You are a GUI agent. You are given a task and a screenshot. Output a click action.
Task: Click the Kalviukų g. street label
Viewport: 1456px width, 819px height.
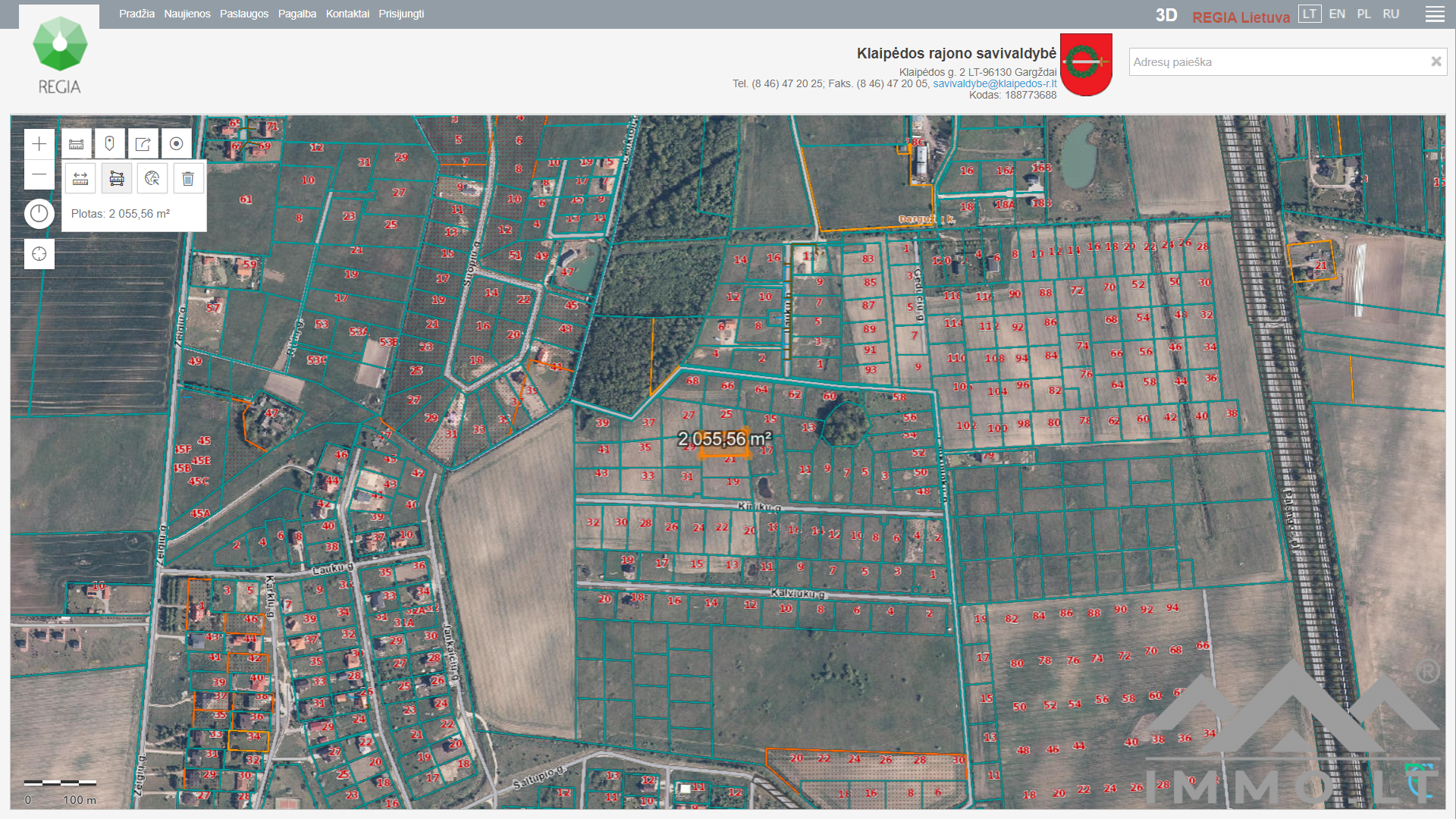point(798,594)
